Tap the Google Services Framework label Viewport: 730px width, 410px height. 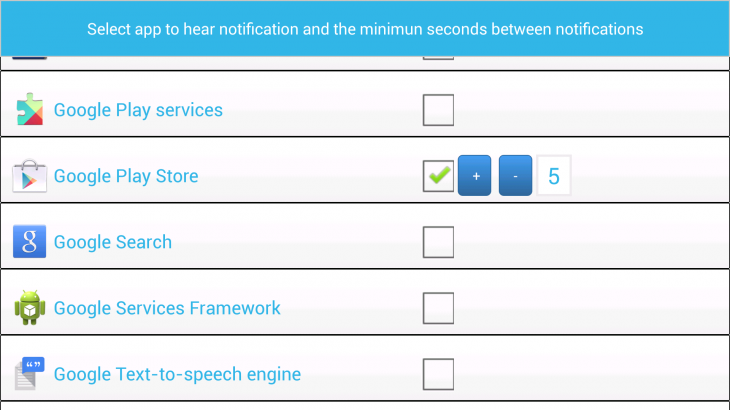coord(167,308)
